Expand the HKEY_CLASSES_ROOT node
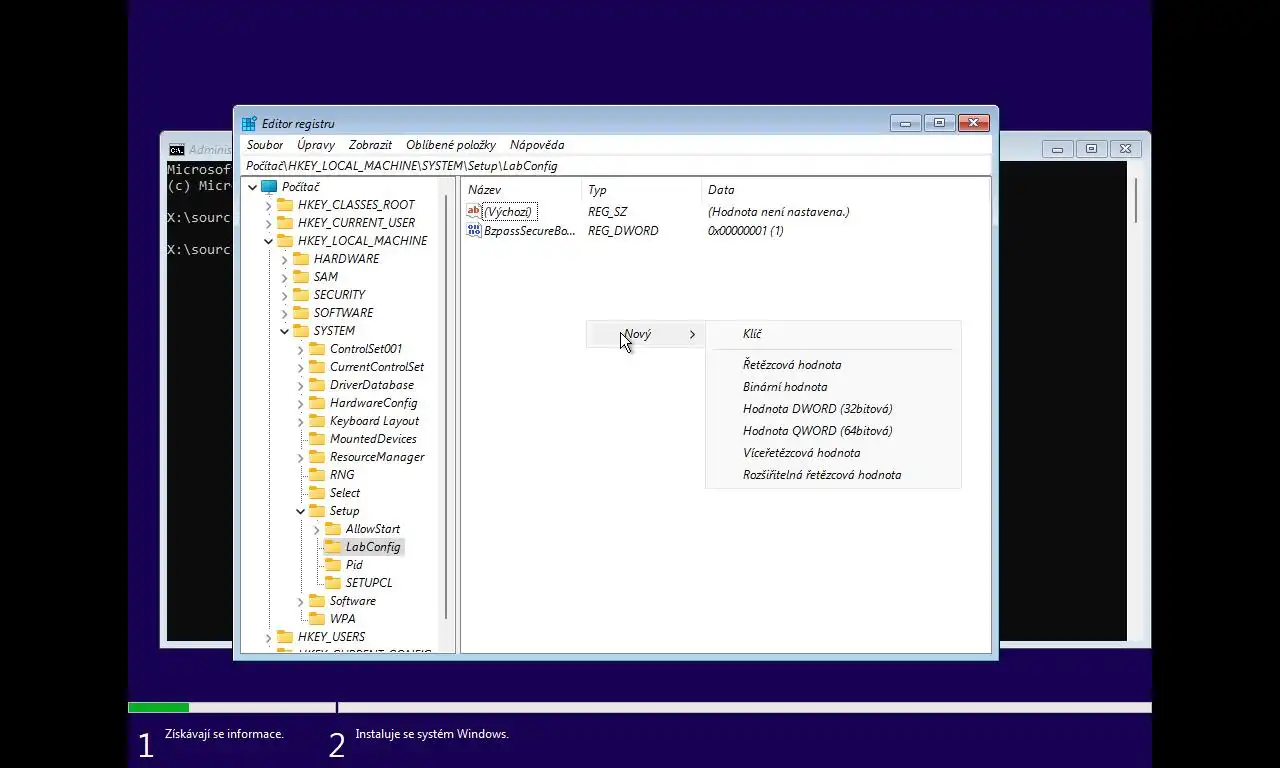This screenshot has height=768, width=1280. click(x=268, y=205)
